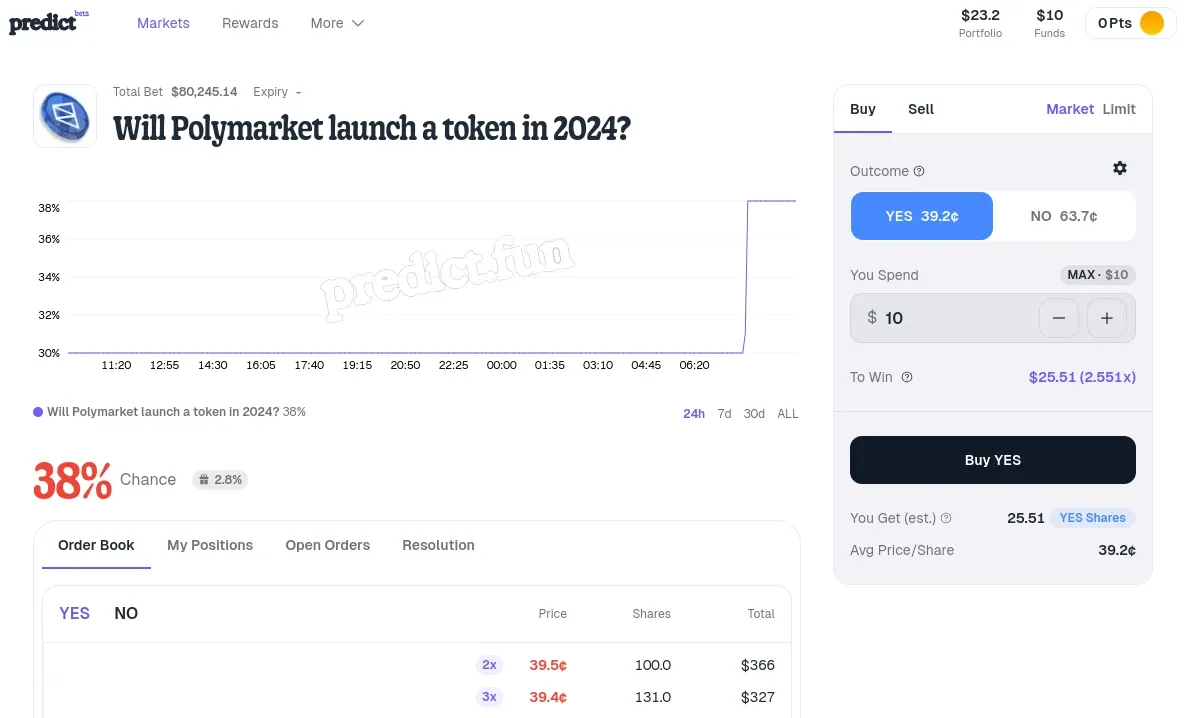Click the Buy YES button
Screen dimensions: 1191x718
[993, 460]
